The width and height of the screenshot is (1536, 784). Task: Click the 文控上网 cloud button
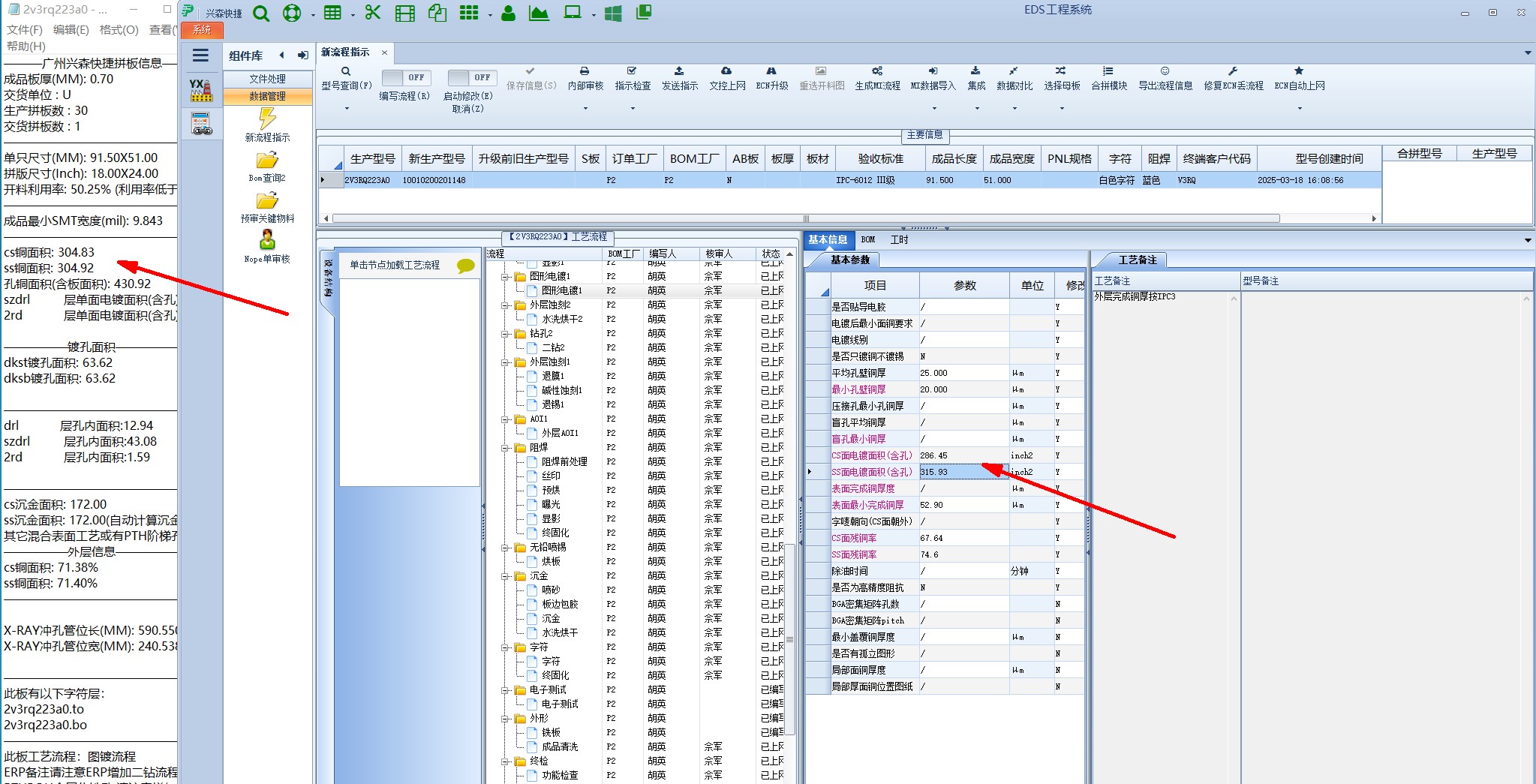click(727, 79)
